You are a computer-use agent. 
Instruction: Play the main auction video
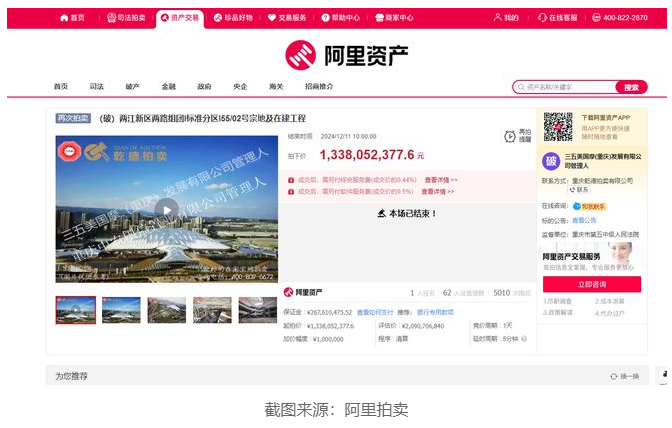point(167,210)
